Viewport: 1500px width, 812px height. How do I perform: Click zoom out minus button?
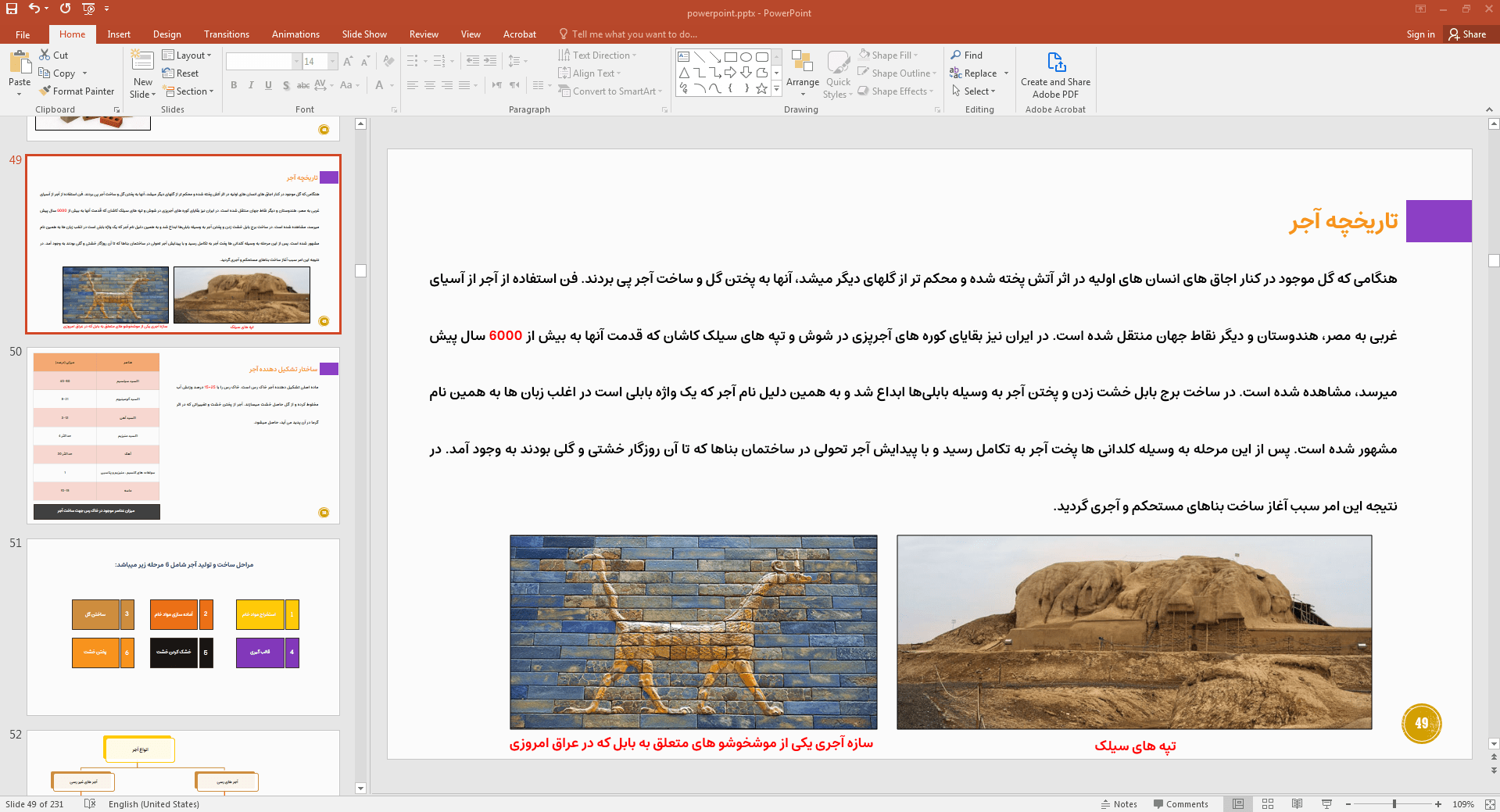(1348, 804)
